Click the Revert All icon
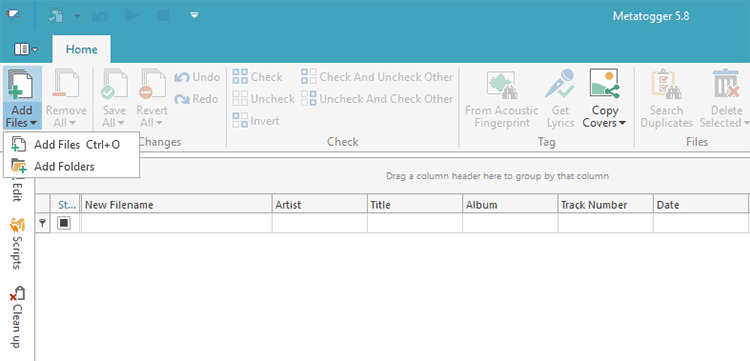The height and width of the screenshot is (361, 750). tap(152, 85)
